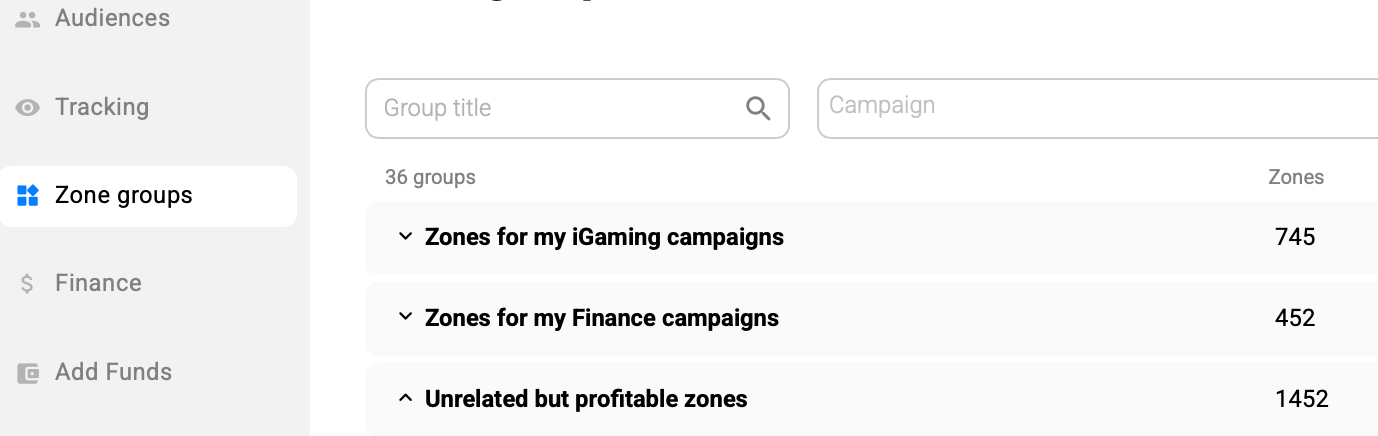Select Zone groups in sidebar
The height and width of the screenshot is (436, 1378).
click(x=123, y=195)
